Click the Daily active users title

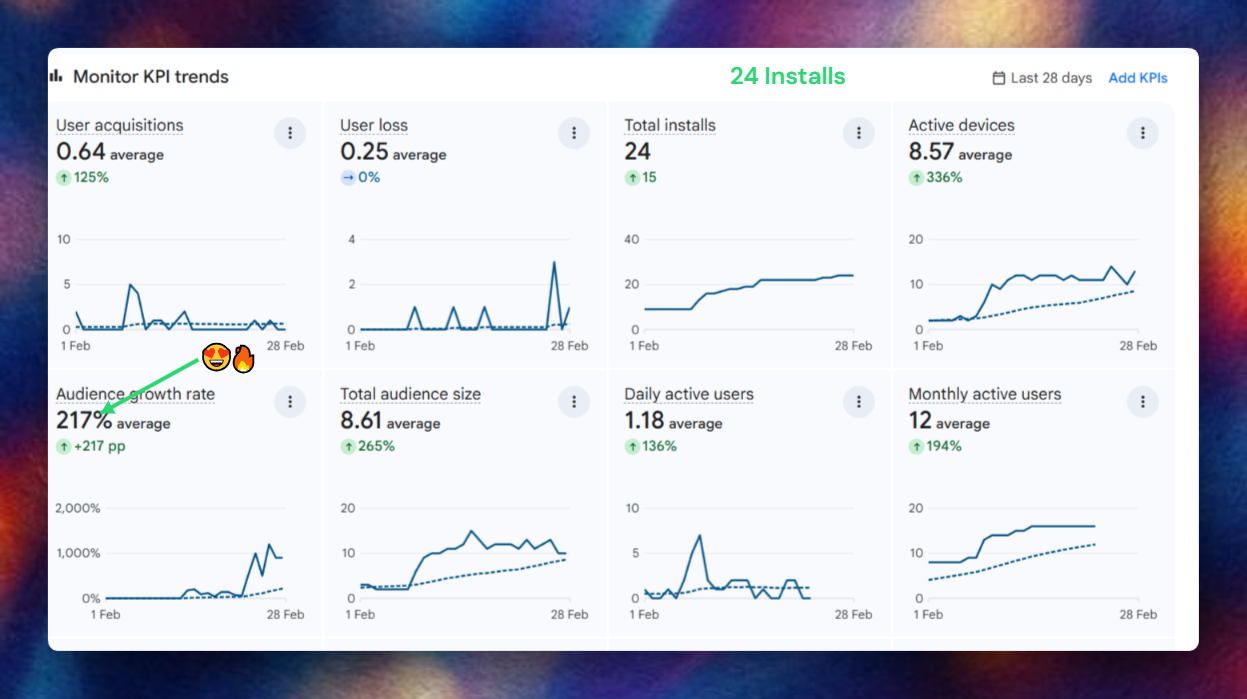689,394
